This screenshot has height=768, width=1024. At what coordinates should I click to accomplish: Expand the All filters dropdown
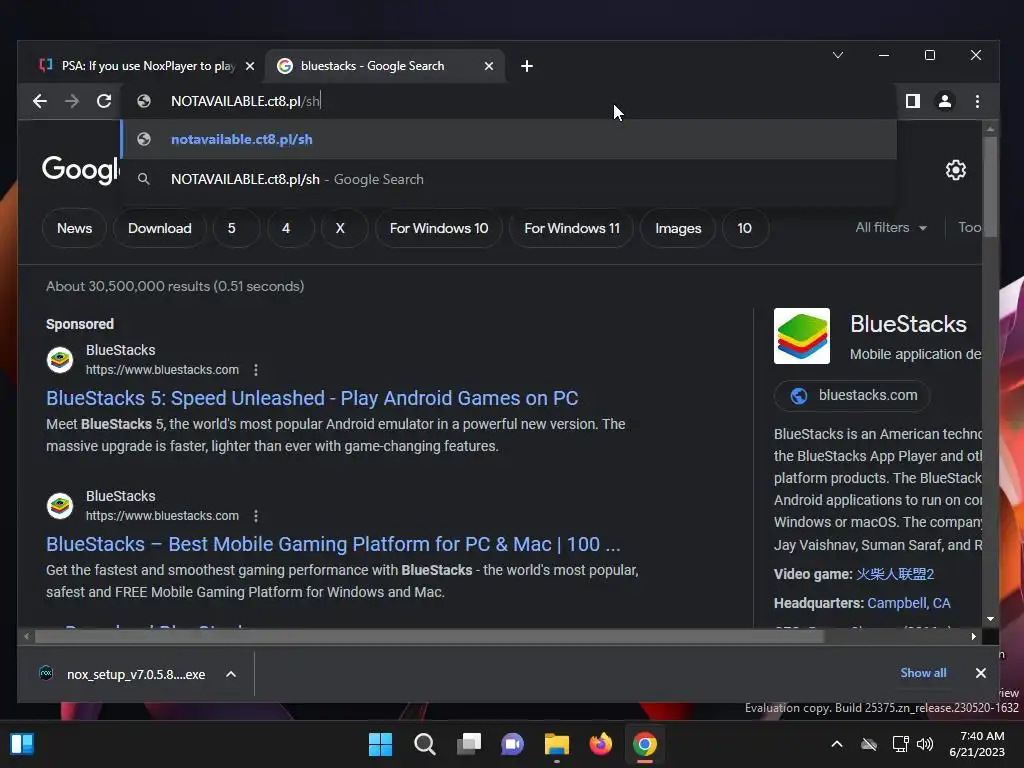click(x=891, y=227)
